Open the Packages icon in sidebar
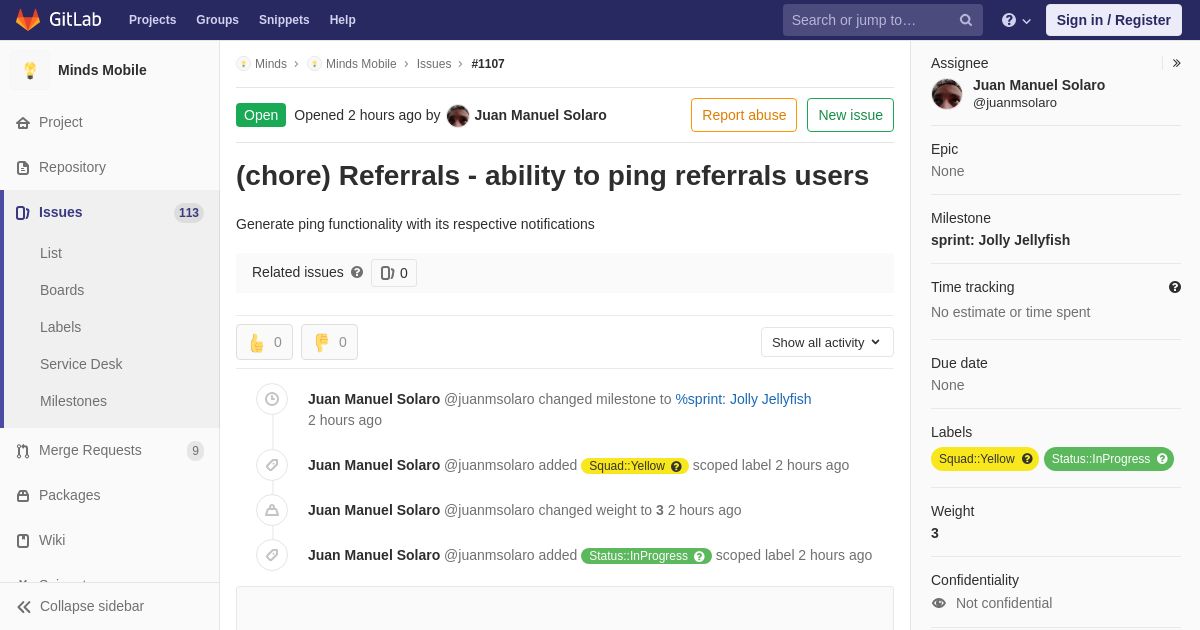 point(23,496)
